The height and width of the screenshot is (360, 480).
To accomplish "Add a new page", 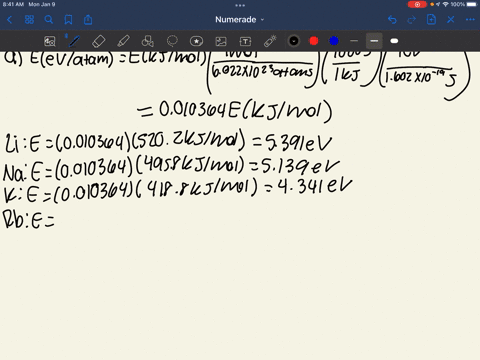I will pos(431,20).
